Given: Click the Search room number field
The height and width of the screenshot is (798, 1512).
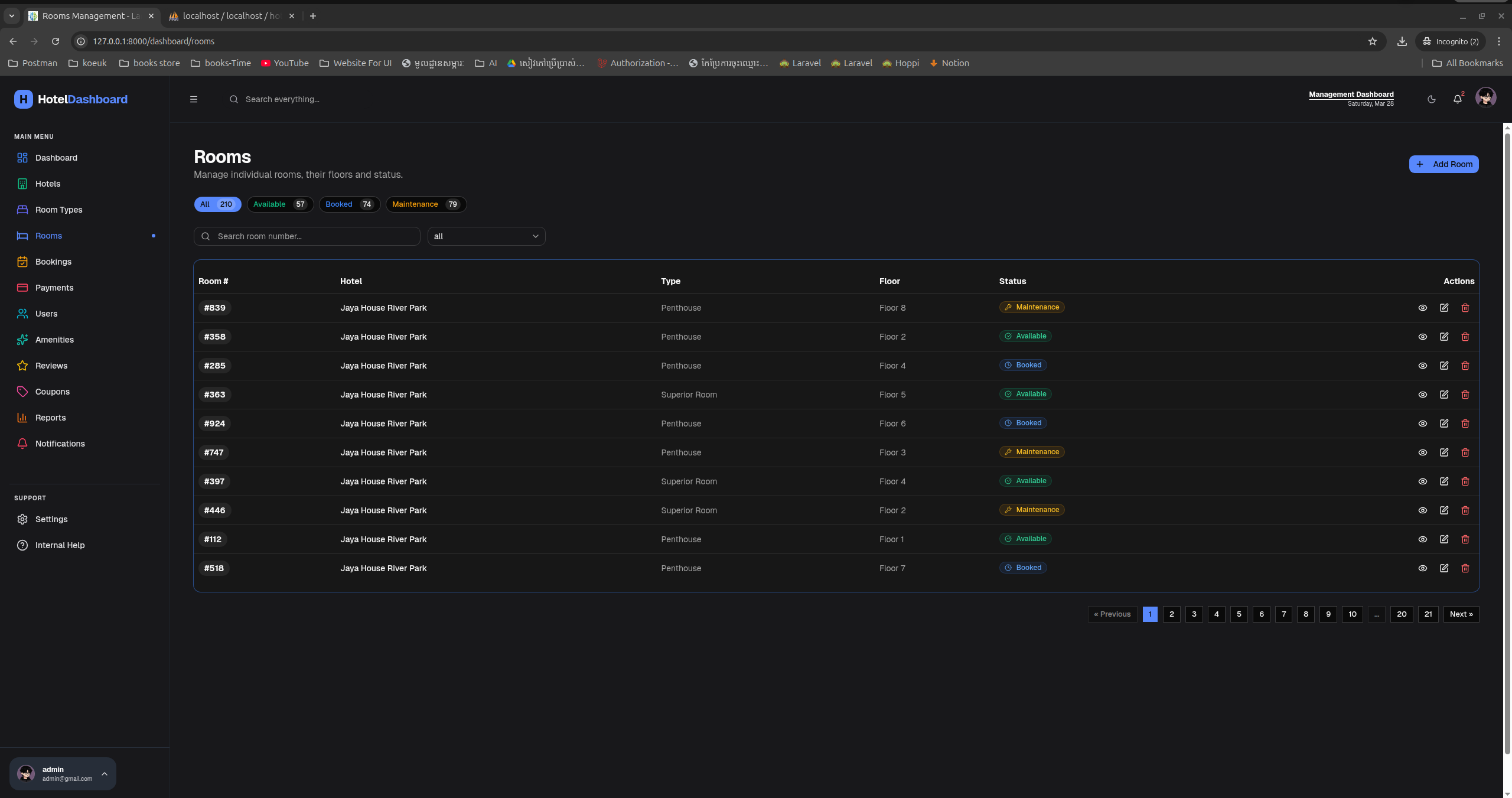Looking at the screenshot, I should (x=307, y=236).
